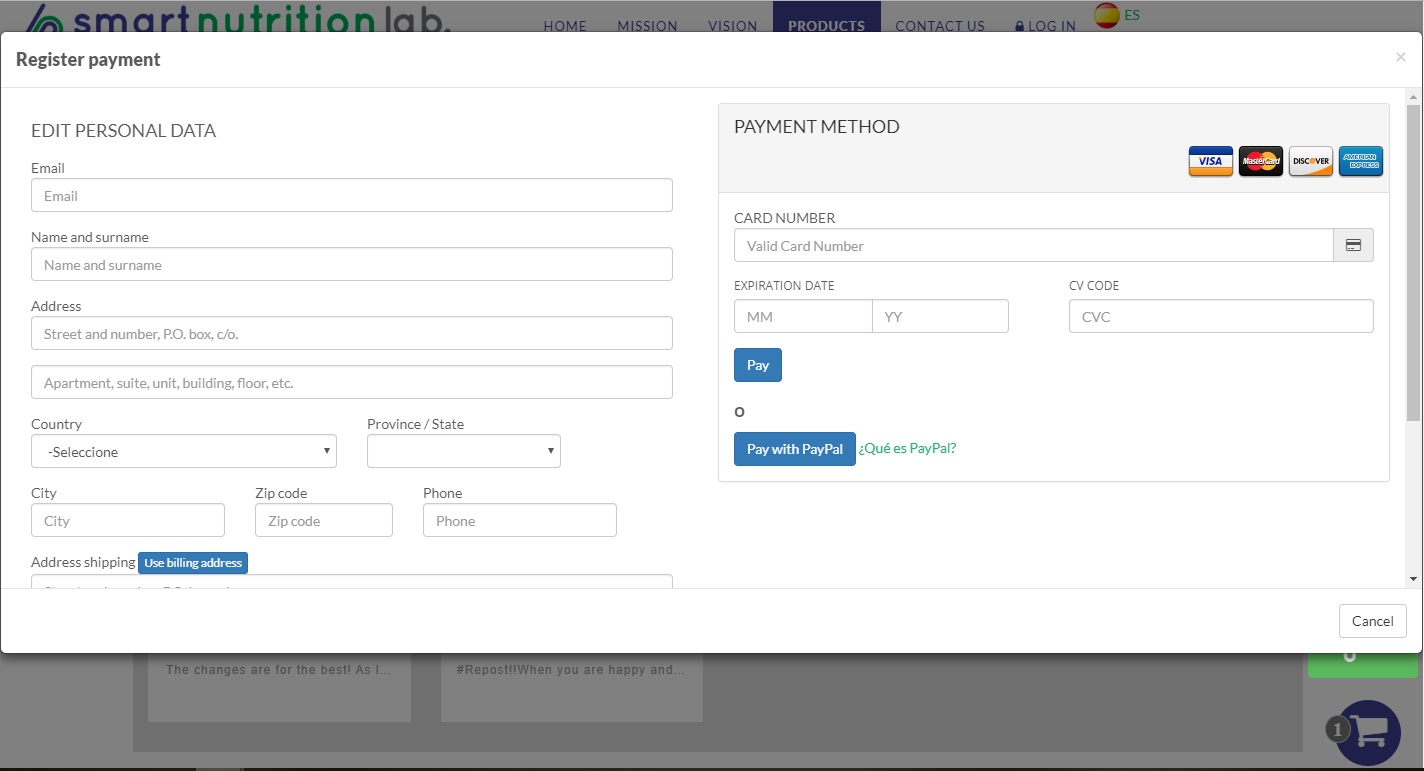
Task: Close the Register payment dialog with X
Action: click(1400, 58)
